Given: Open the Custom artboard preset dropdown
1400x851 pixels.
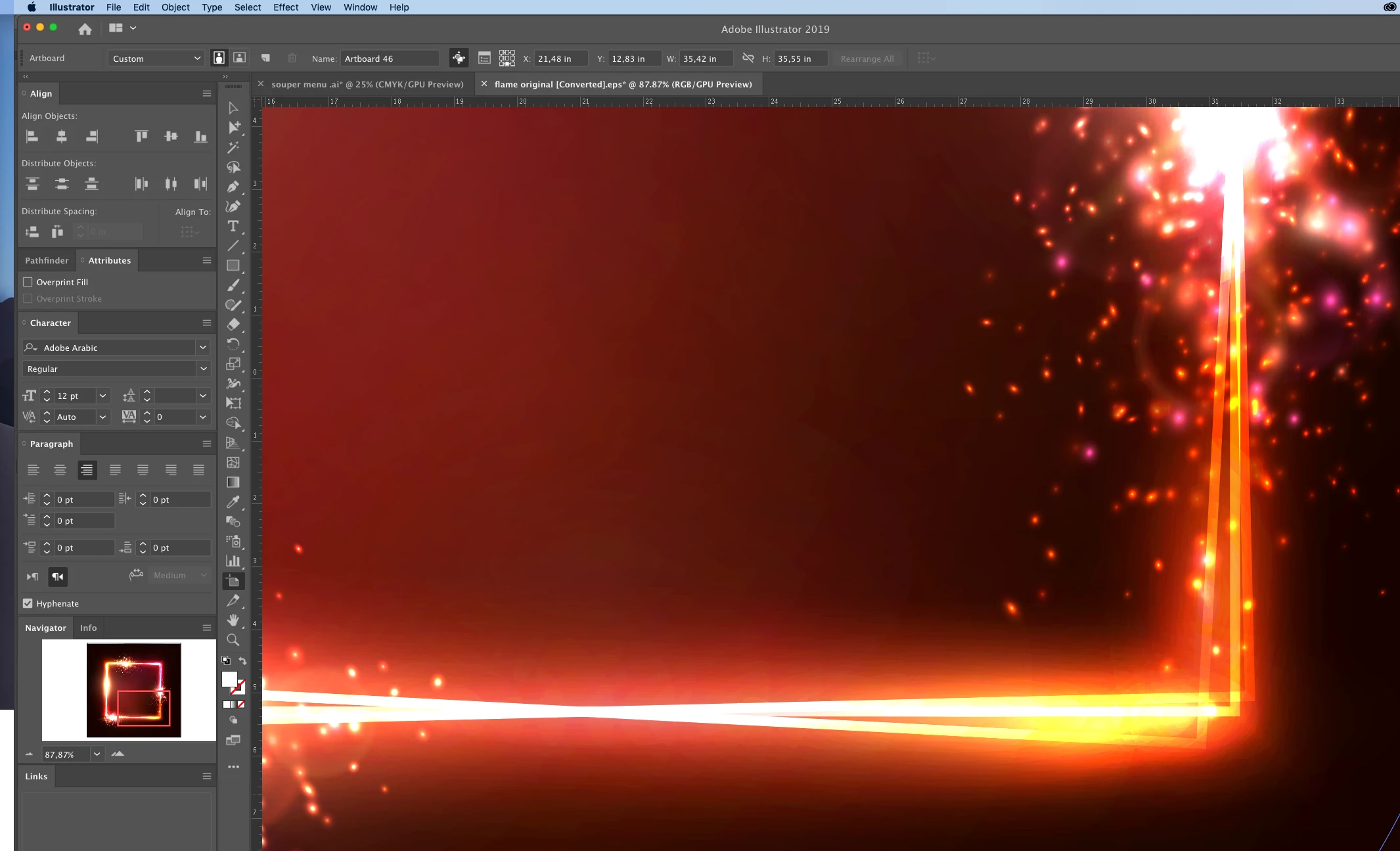Looking at the screenshot, I should tap(156, 58).
